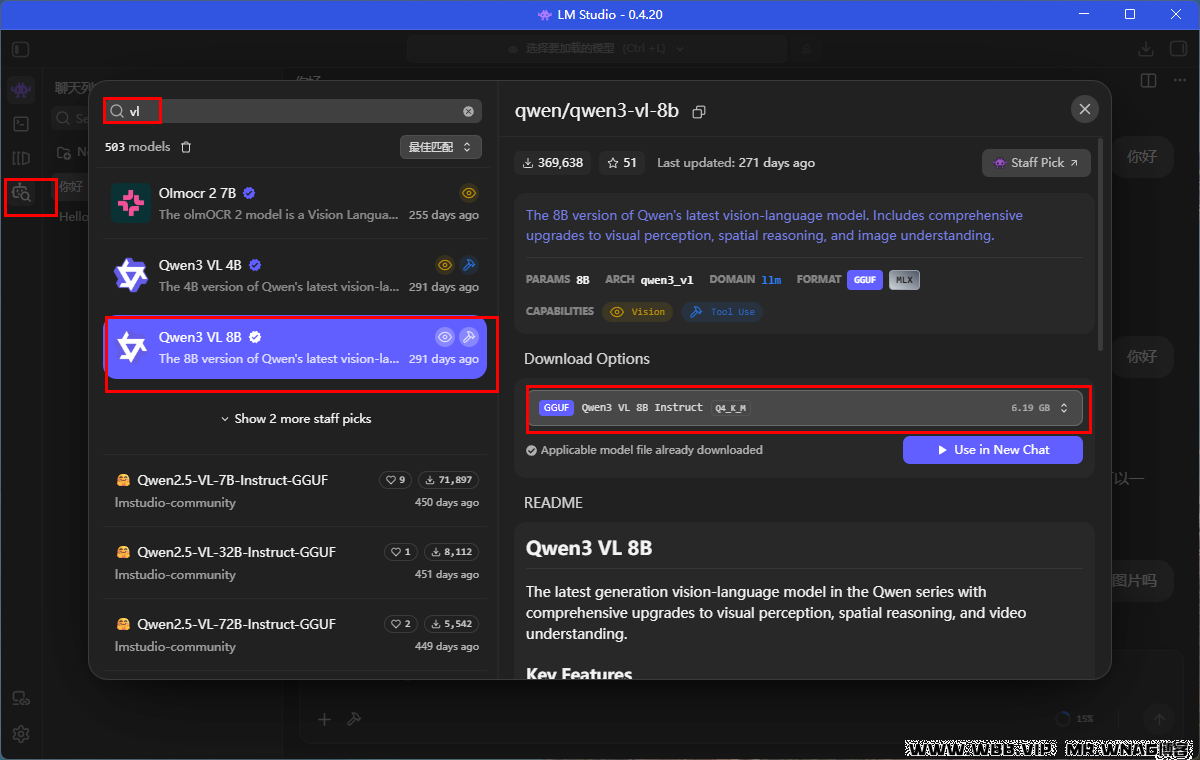Click Last updated: 271 days ago
This screenshot has width=1200, height=760.
pyautogui.click(x=736, y=163)
